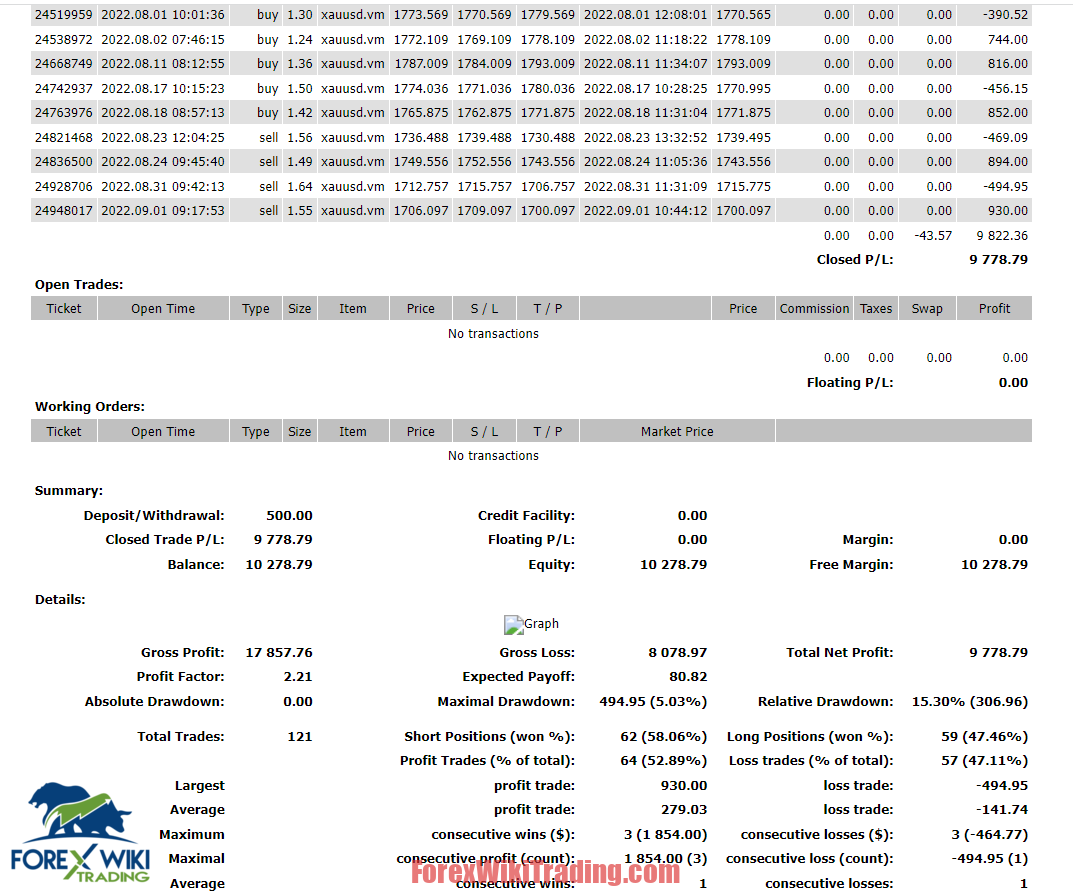Click Long Positions value 59 (47.46%)
1073x895 pixels.
click(985, 737)
